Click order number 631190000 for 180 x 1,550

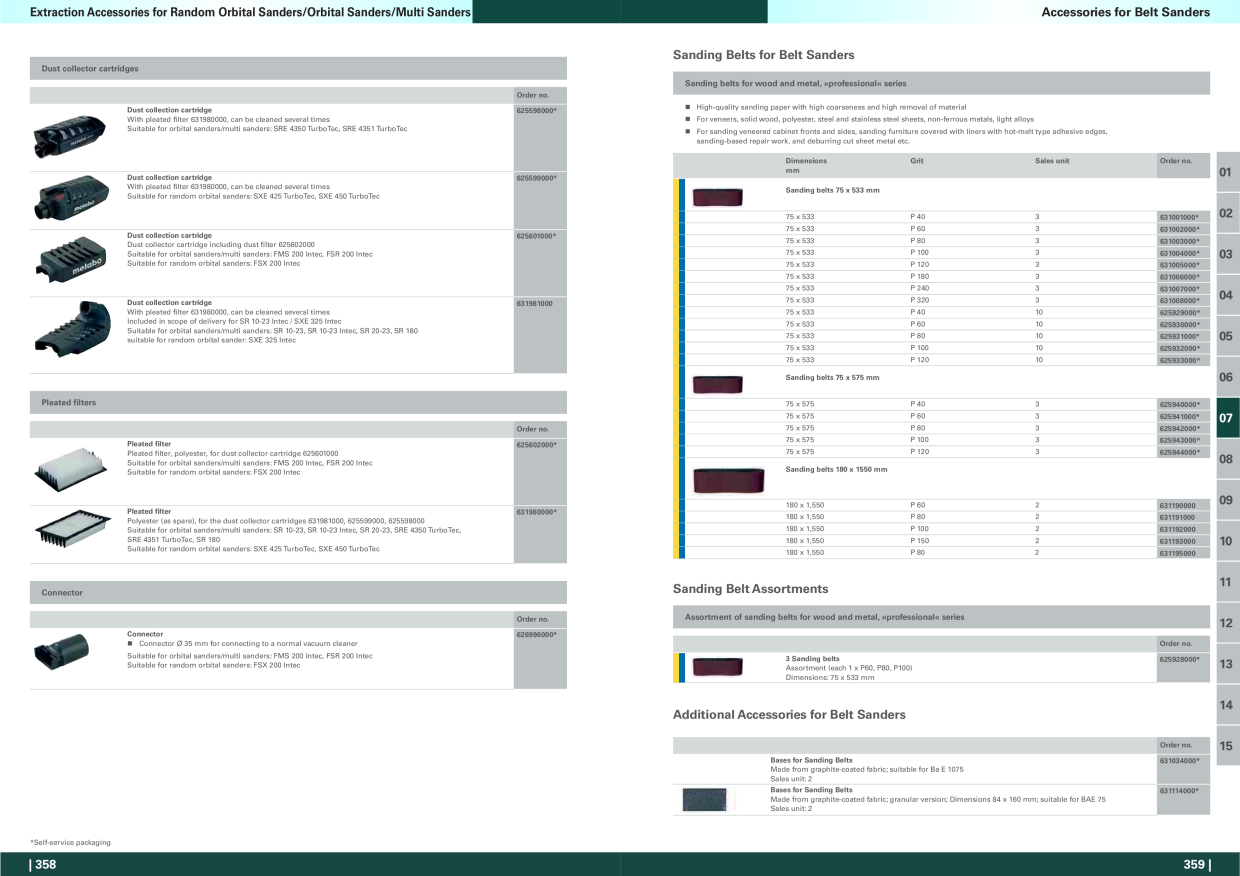click(1177, 505)
